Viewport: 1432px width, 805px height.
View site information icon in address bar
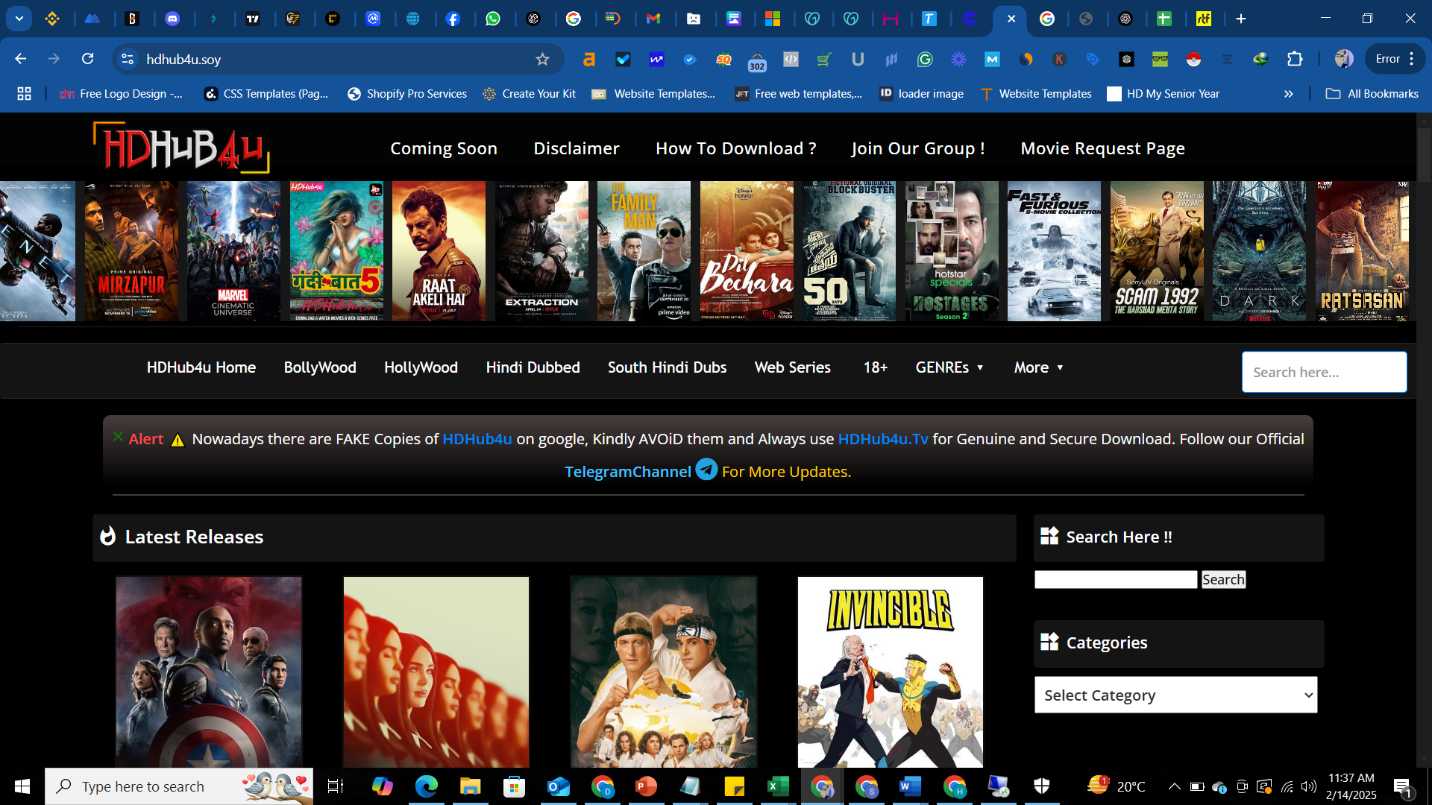127,59
